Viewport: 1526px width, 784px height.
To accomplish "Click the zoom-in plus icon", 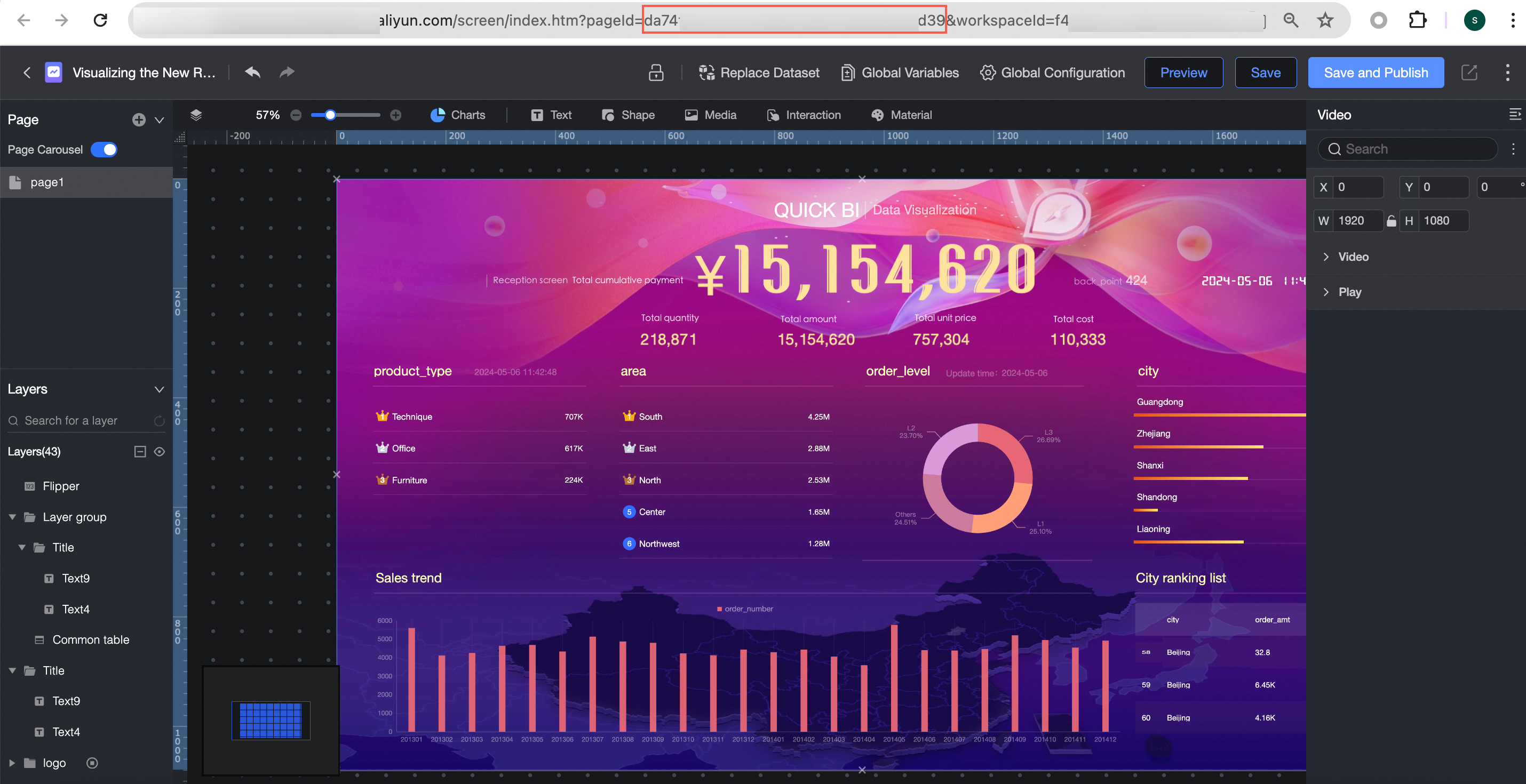I will (x=396, y=115).
